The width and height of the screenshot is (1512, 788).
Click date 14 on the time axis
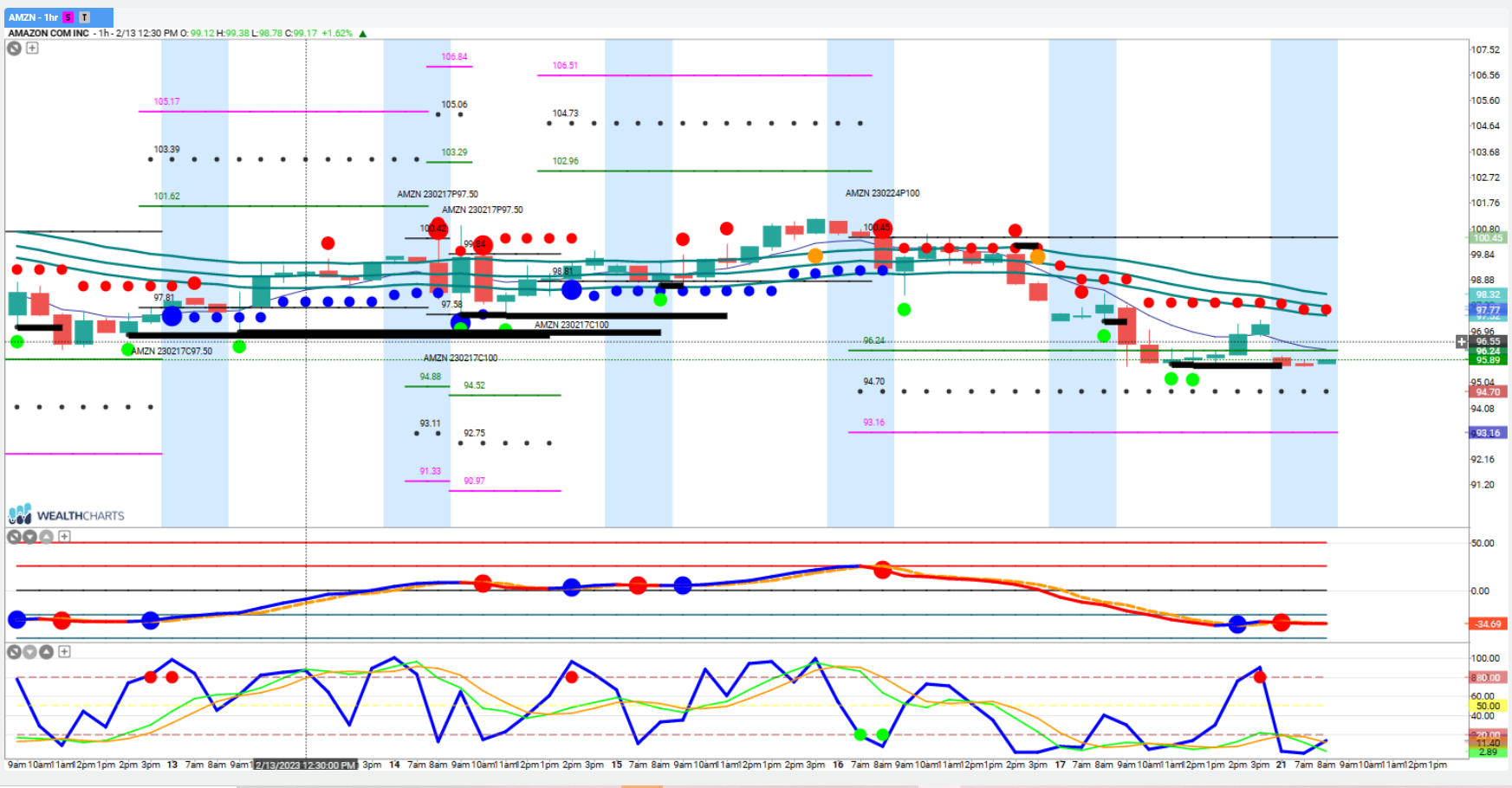[x=394, y=765]
